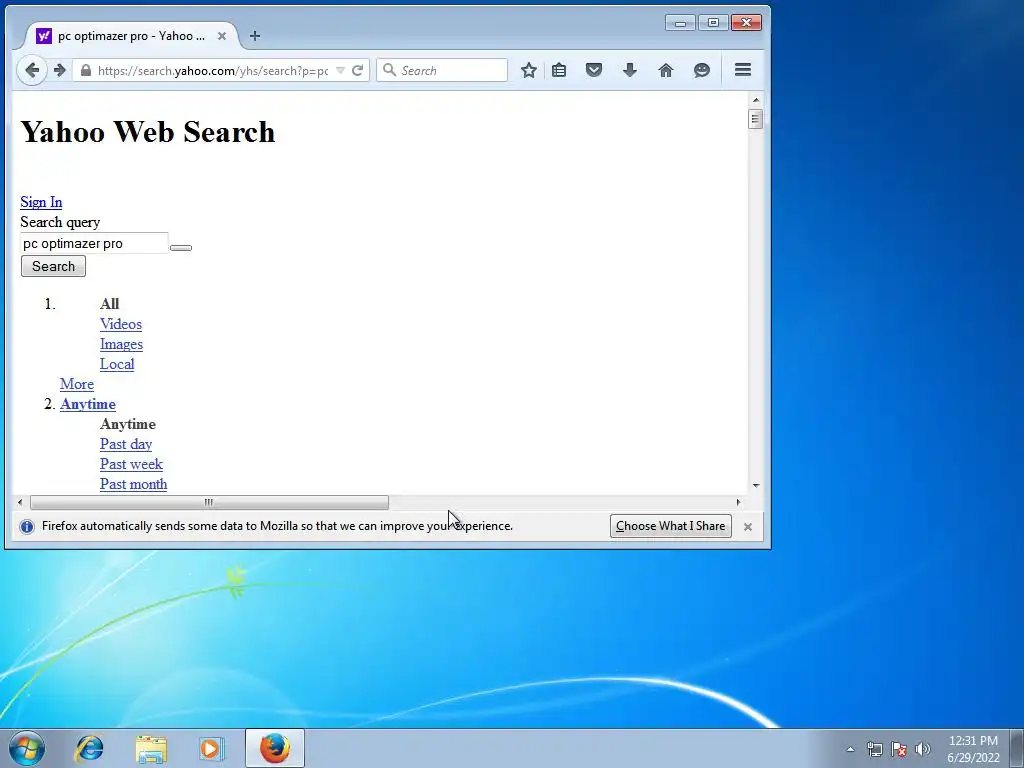This screenshot has width=1024, height=768.
Task: Click the horizontal scrollbar thumb
Action: point(209,502)
